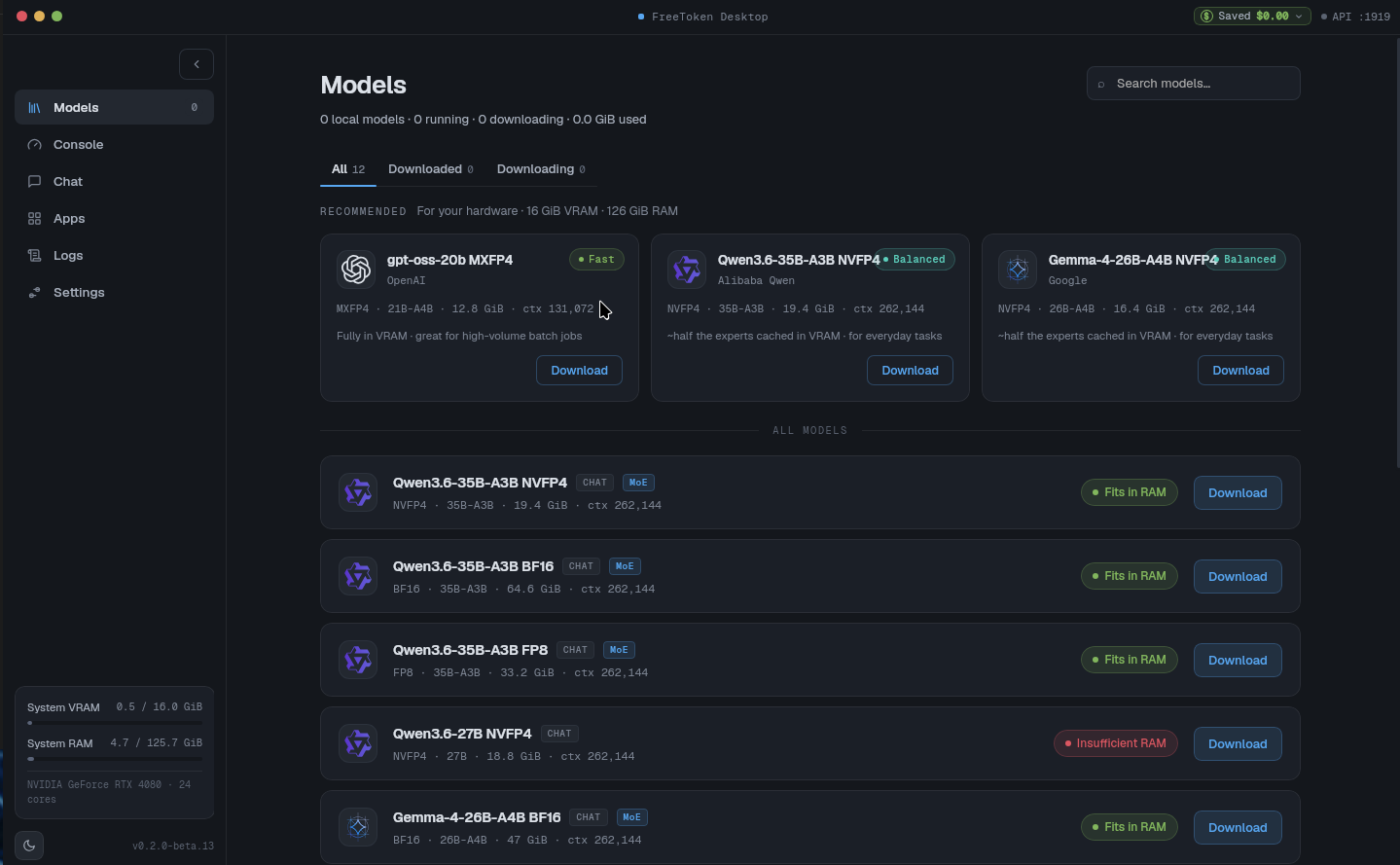
Task: Download the recommended gpt-oss-20b MXFP4 model
Action: tap(579, 371)
